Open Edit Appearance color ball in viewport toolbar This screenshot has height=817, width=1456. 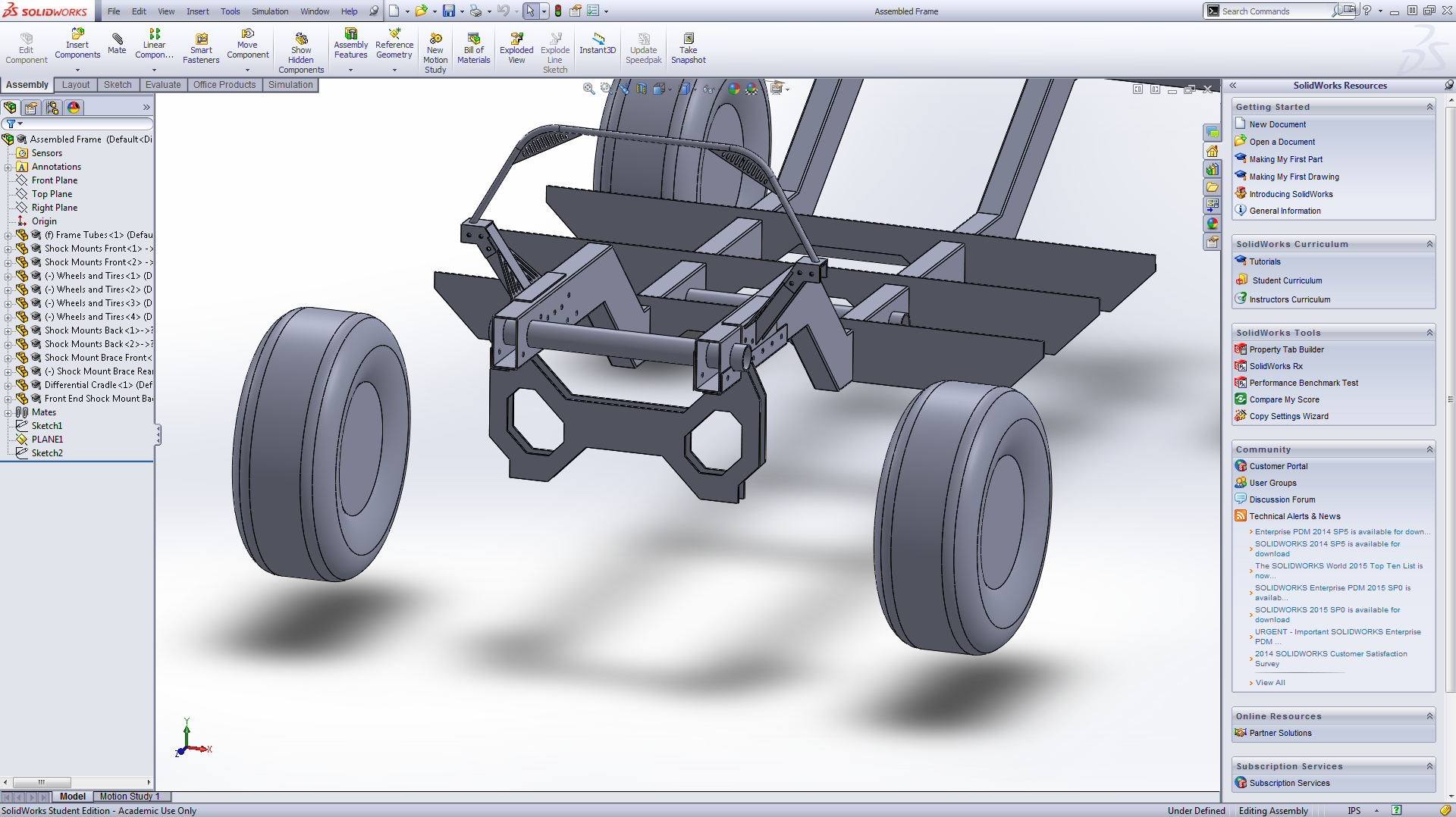pos(733,89)
